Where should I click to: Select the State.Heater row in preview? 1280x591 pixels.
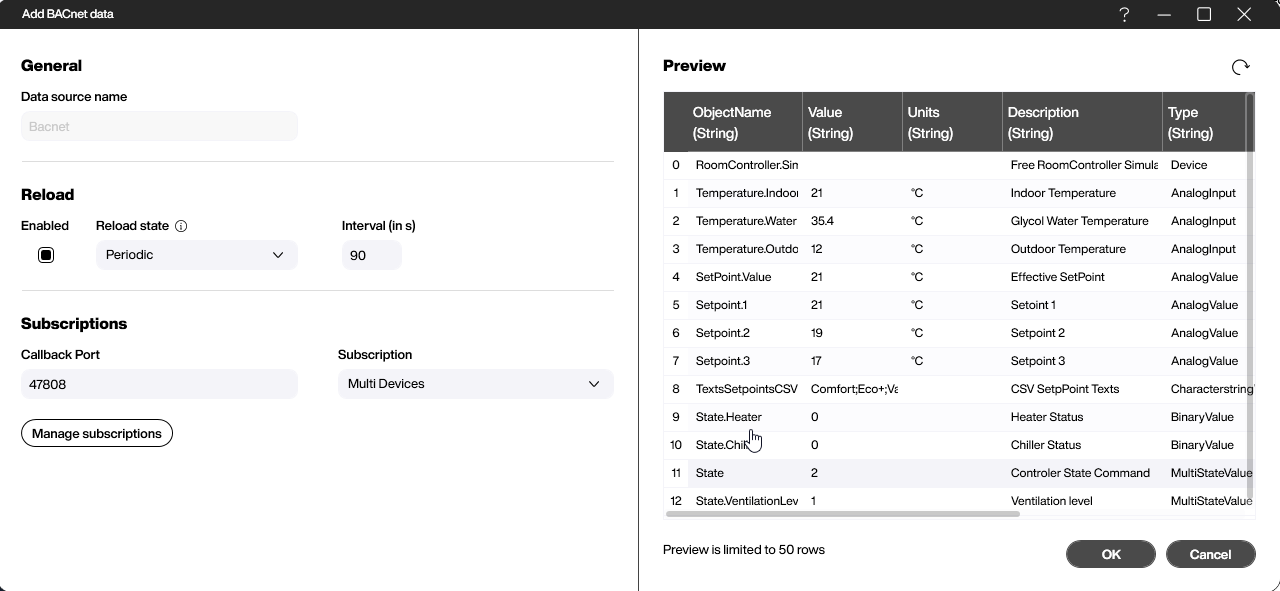click(728, 417)
